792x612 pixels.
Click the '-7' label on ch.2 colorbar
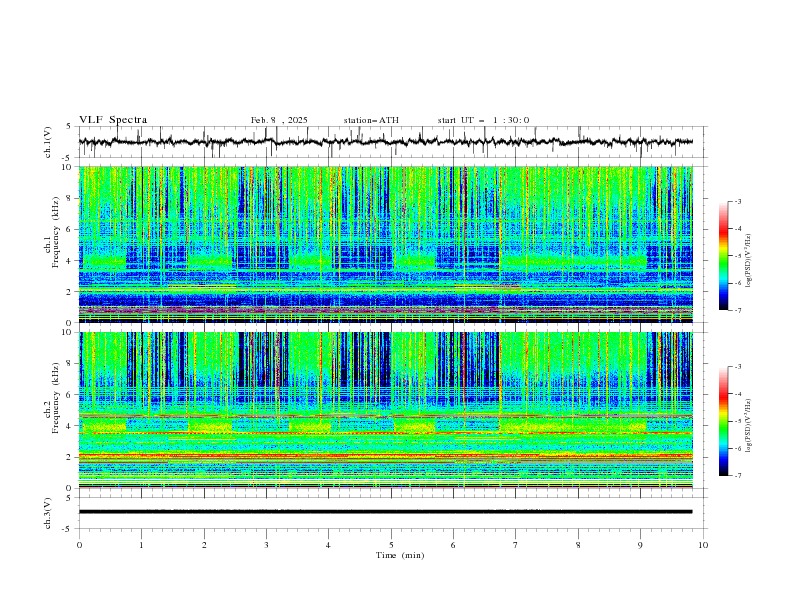pyautogui.click(x=738, y=475)
